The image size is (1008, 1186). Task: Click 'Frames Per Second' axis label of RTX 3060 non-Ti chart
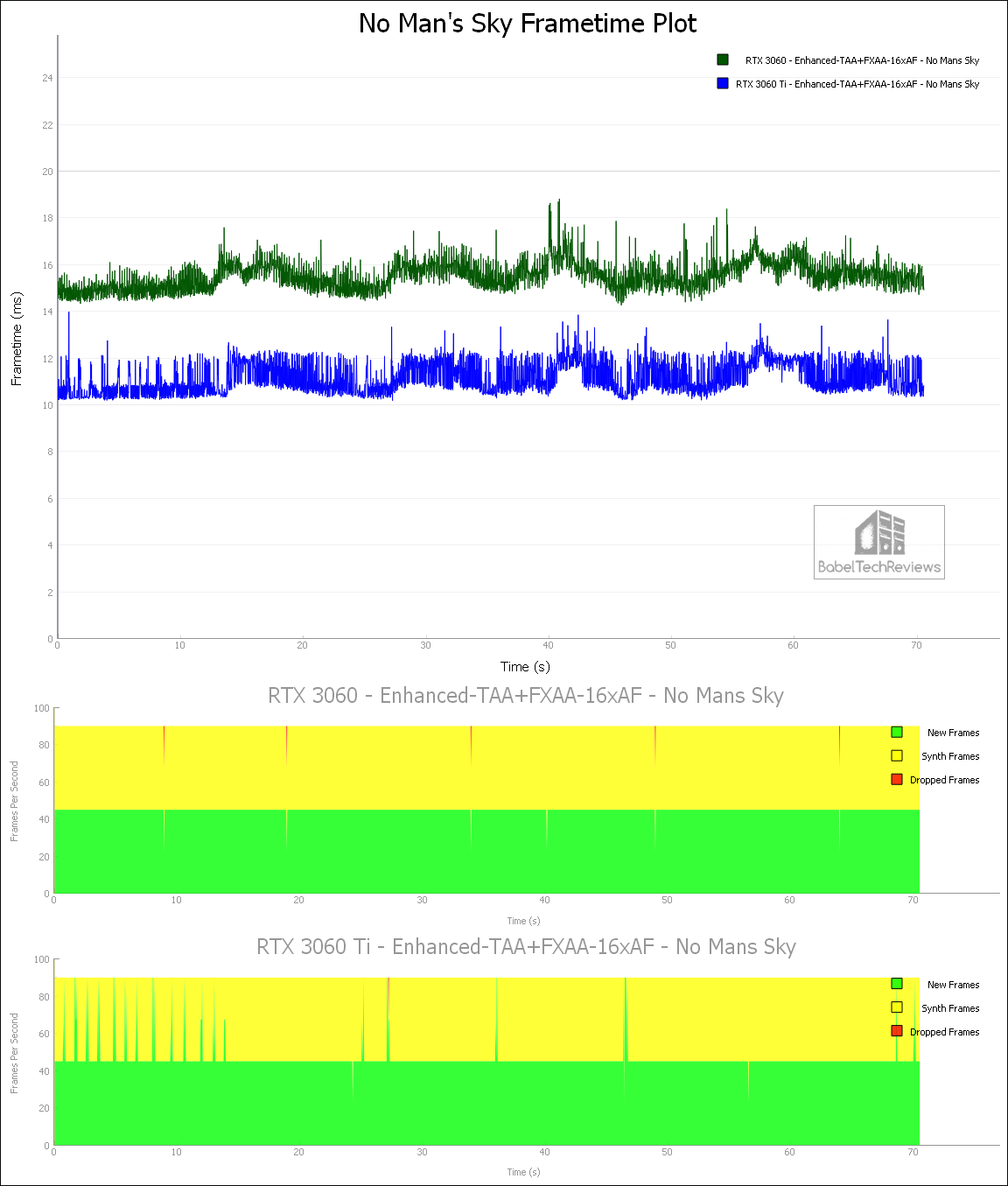tap(14, 802)
